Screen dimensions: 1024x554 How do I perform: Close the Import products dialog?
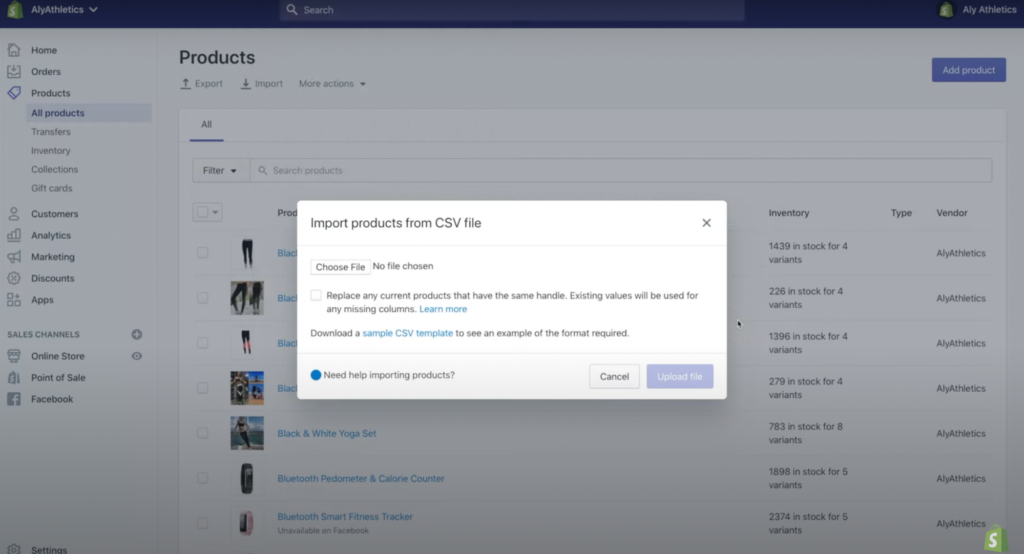click(706, 223)
